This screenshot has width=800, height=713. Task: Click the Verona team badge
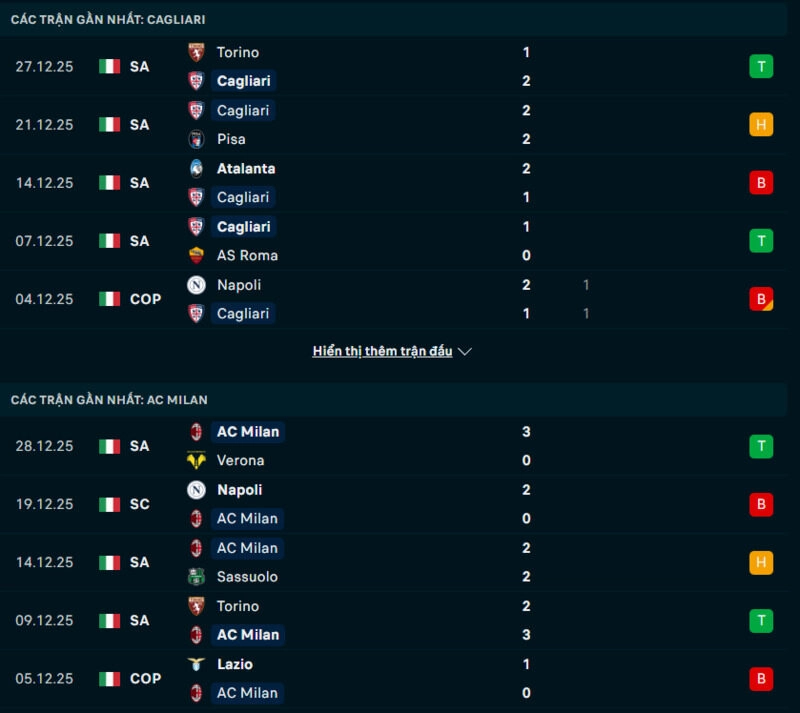coord(196,461)
